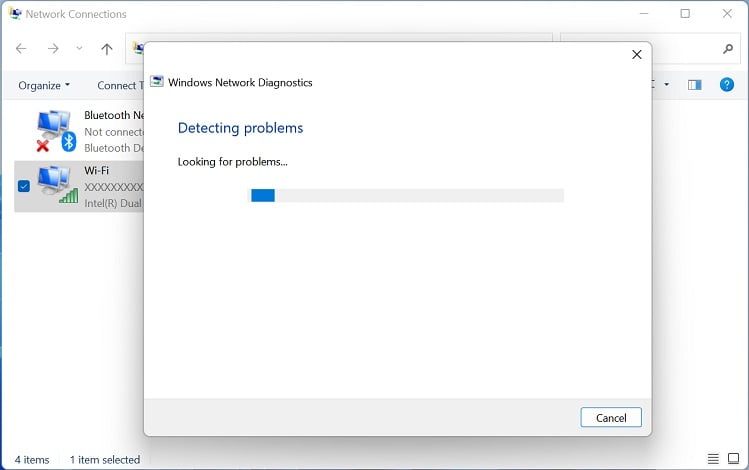
Task: Click the Network Connections title bar icon
Action: pos(15,13)
